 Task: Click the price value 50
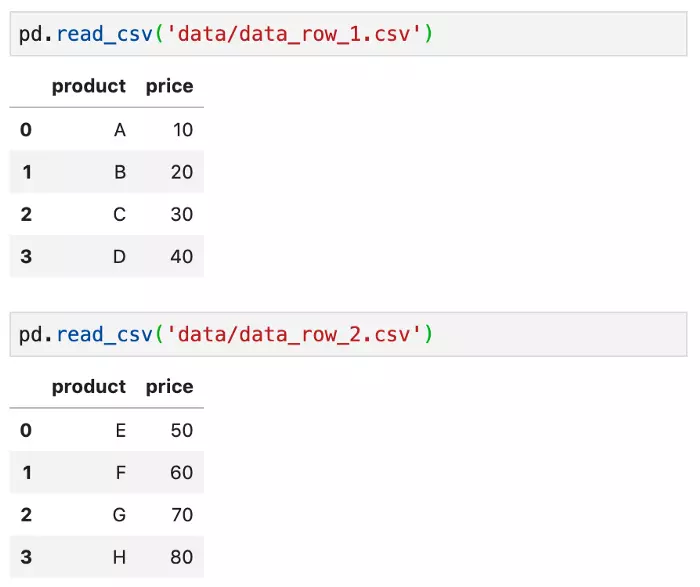point(181,430)
